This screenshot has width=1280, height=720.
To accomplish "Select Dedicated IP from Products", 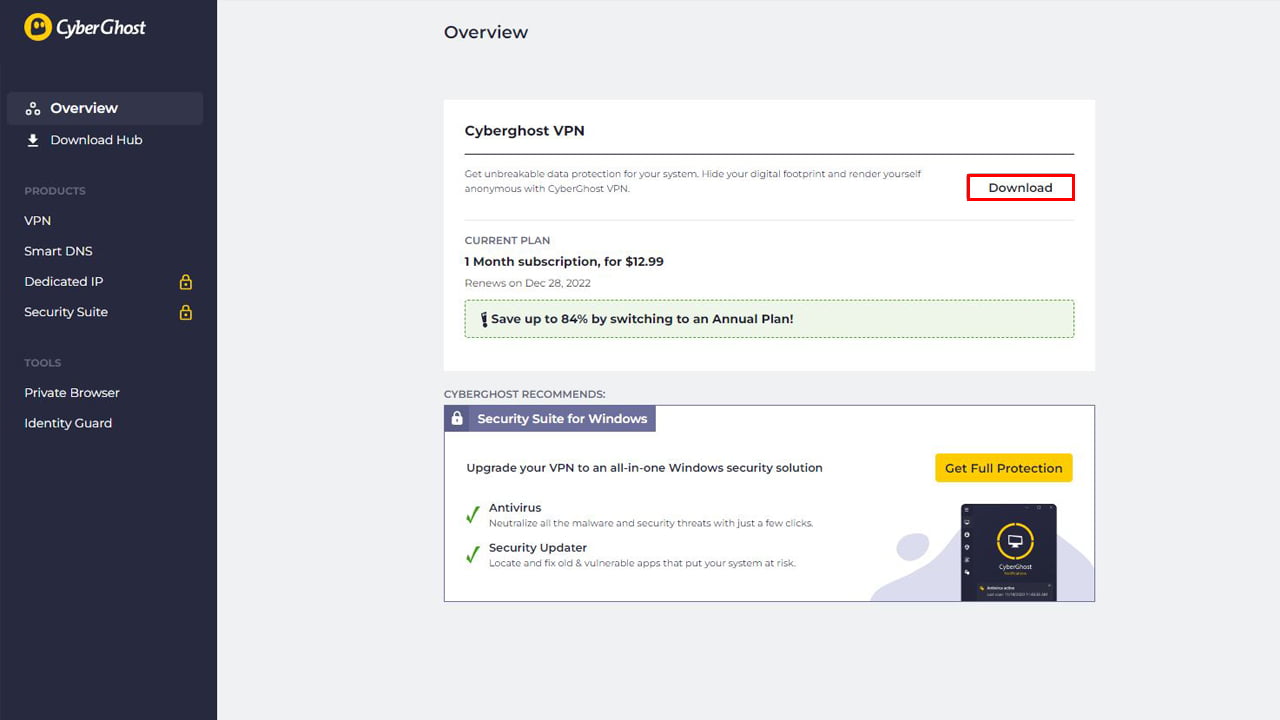I will pyautogui.click(x=63, y=281).
